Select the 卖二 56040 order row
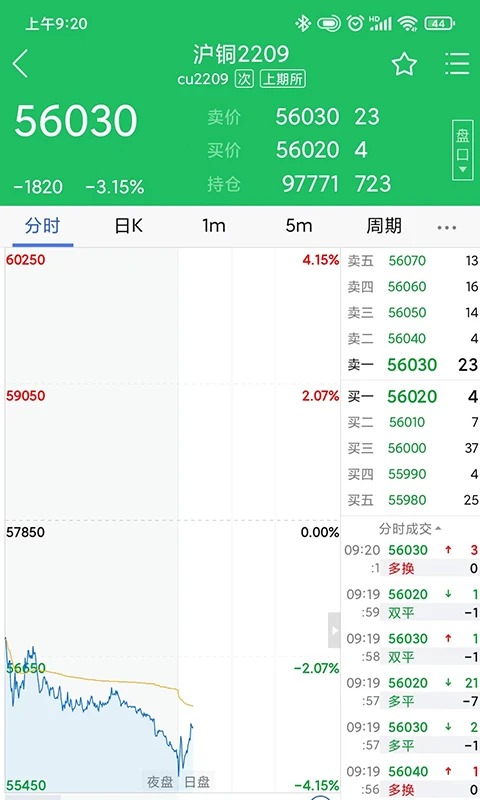480x800 pixels. point(412,339)
